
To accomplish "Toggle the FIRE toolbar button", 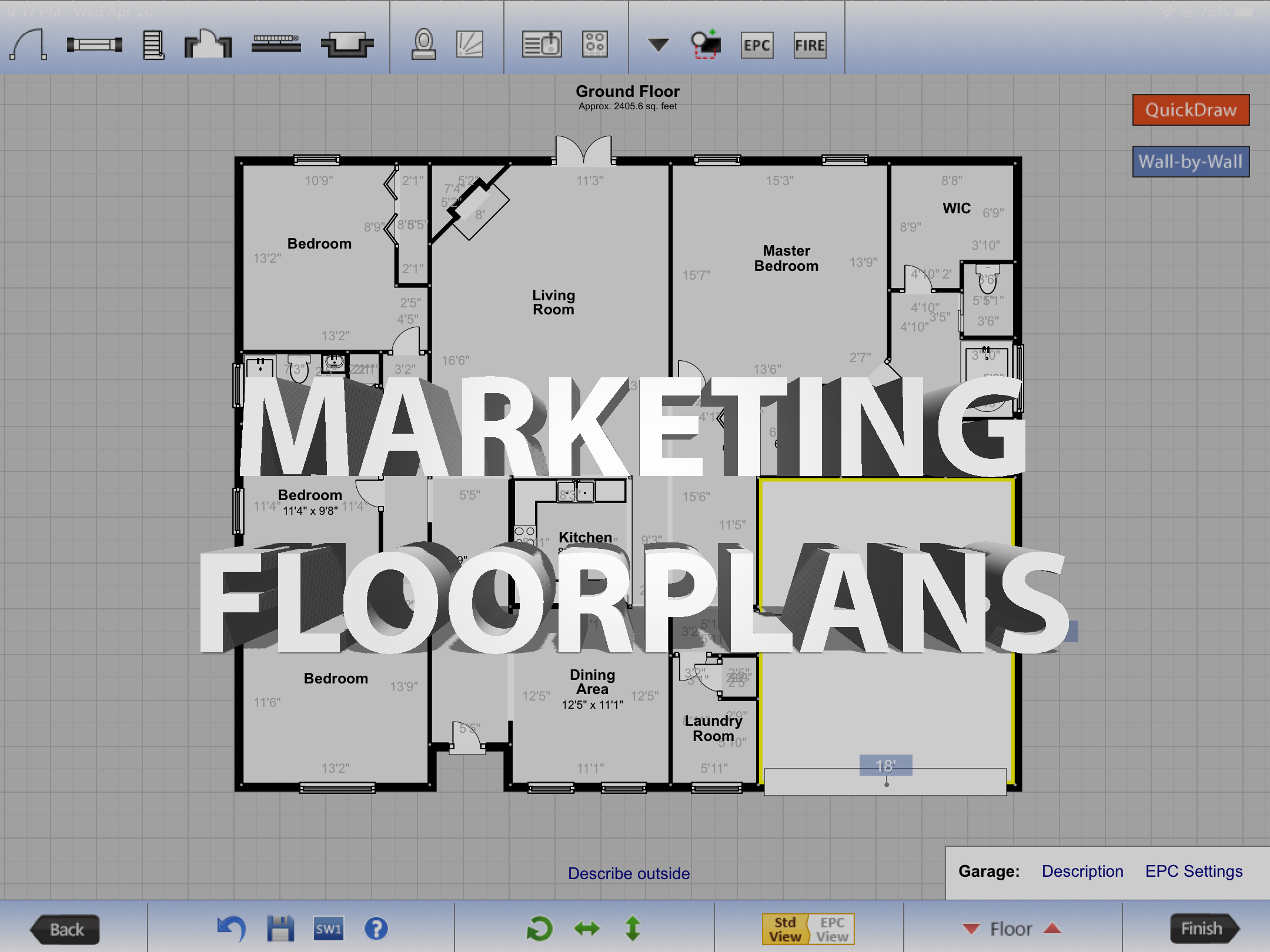I will [x=810, y=45].
